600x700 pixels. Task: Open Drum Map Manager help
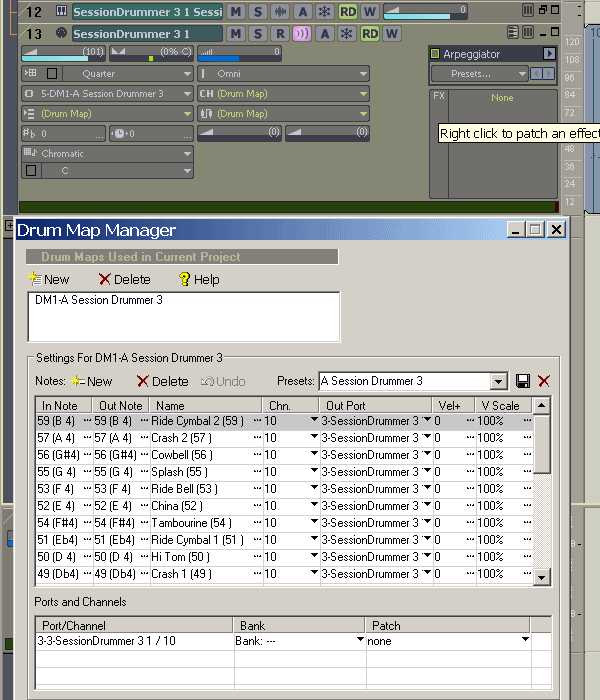(198, 279)
